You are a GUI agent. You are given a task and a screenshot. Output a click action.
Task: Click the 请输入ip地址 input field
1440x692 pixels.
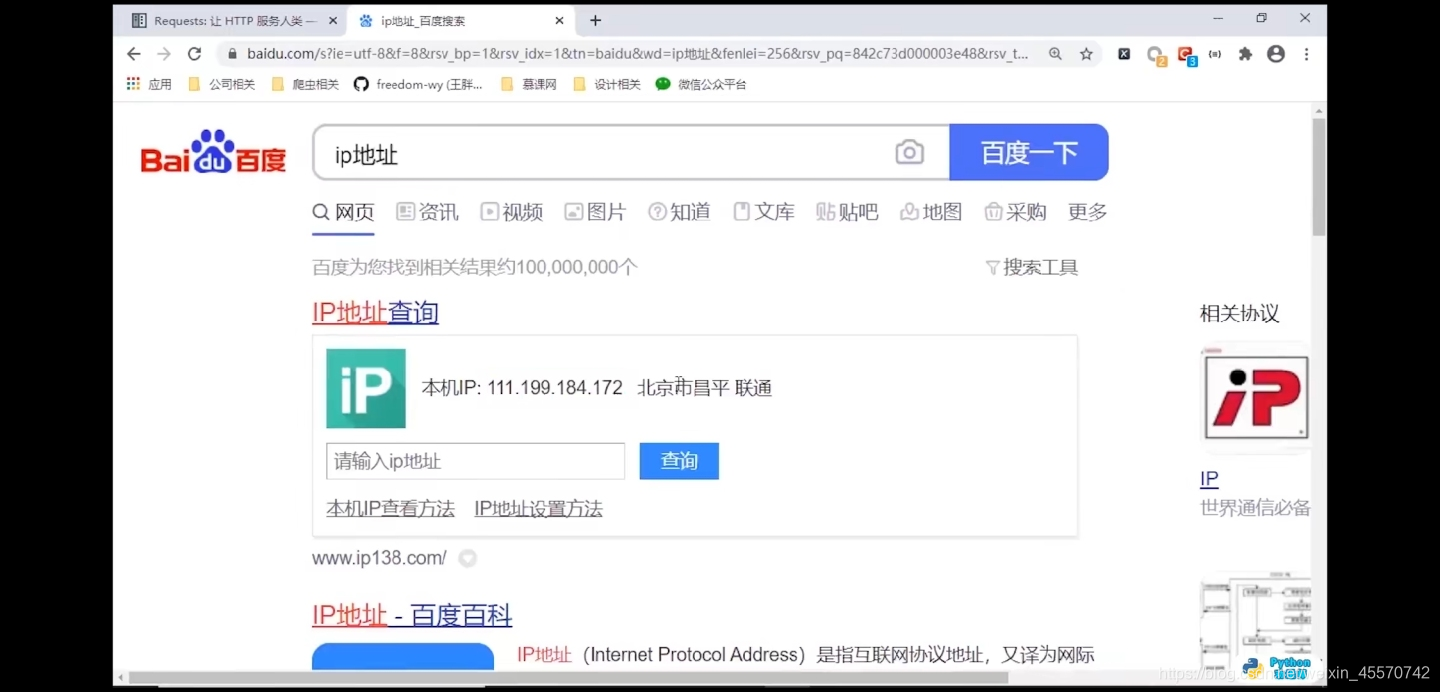[x=475, y=461]
